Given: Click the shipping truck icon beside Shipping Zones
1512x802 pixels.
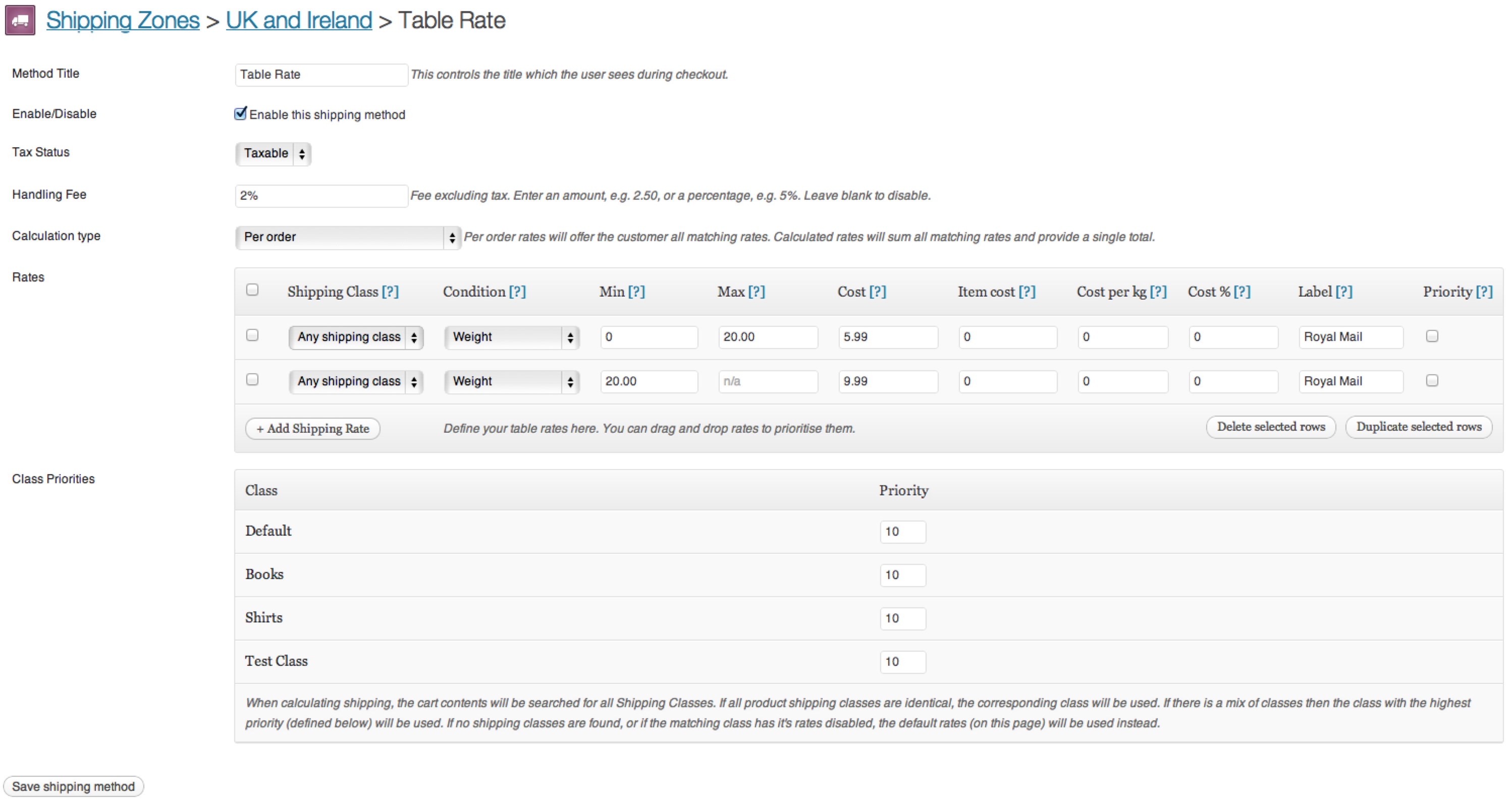Looking at the screenshot, I should tap(21, 21).
